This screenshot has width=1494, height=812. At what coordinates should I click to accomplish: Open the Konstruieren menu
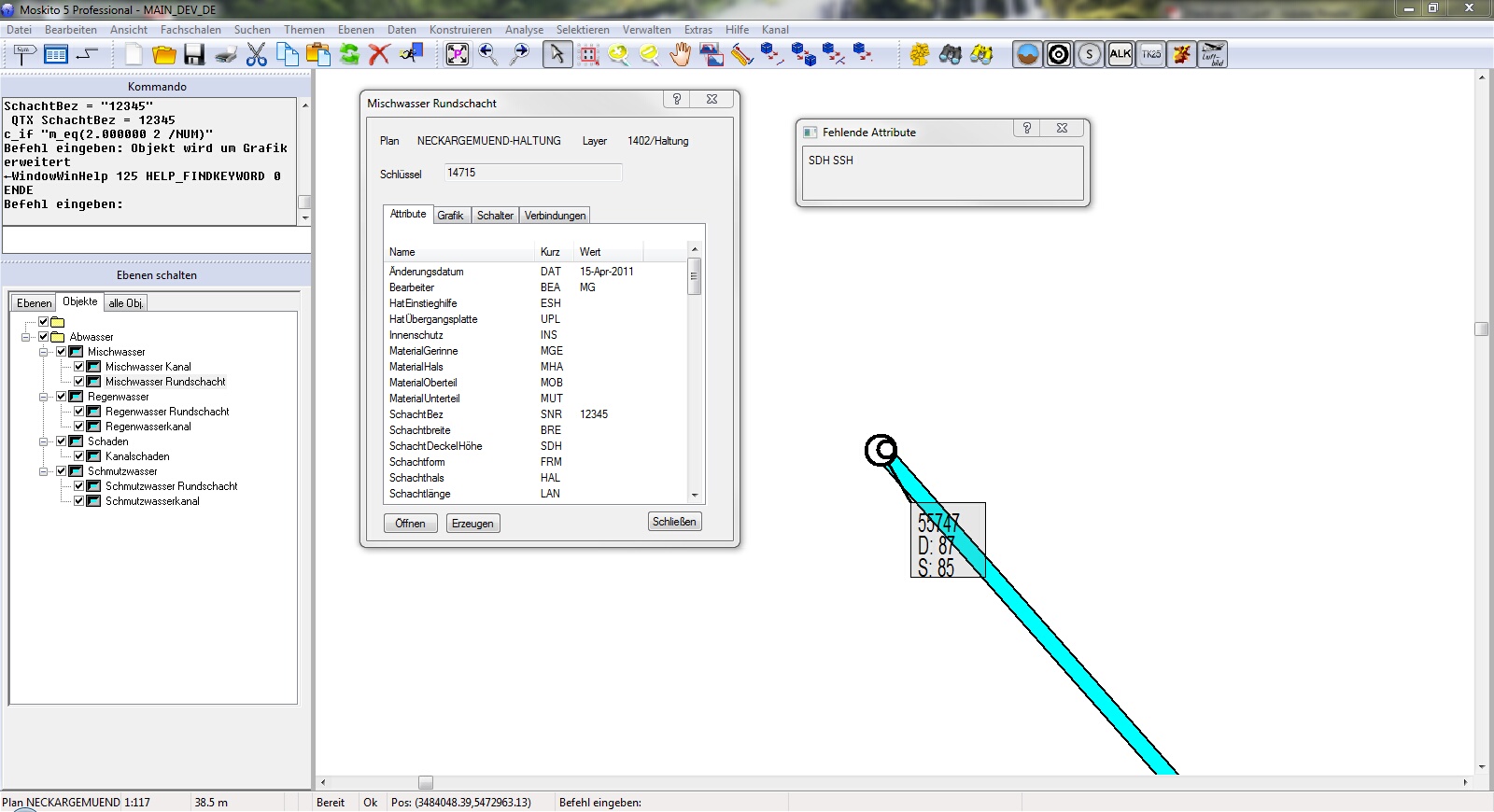click(460, 30)
